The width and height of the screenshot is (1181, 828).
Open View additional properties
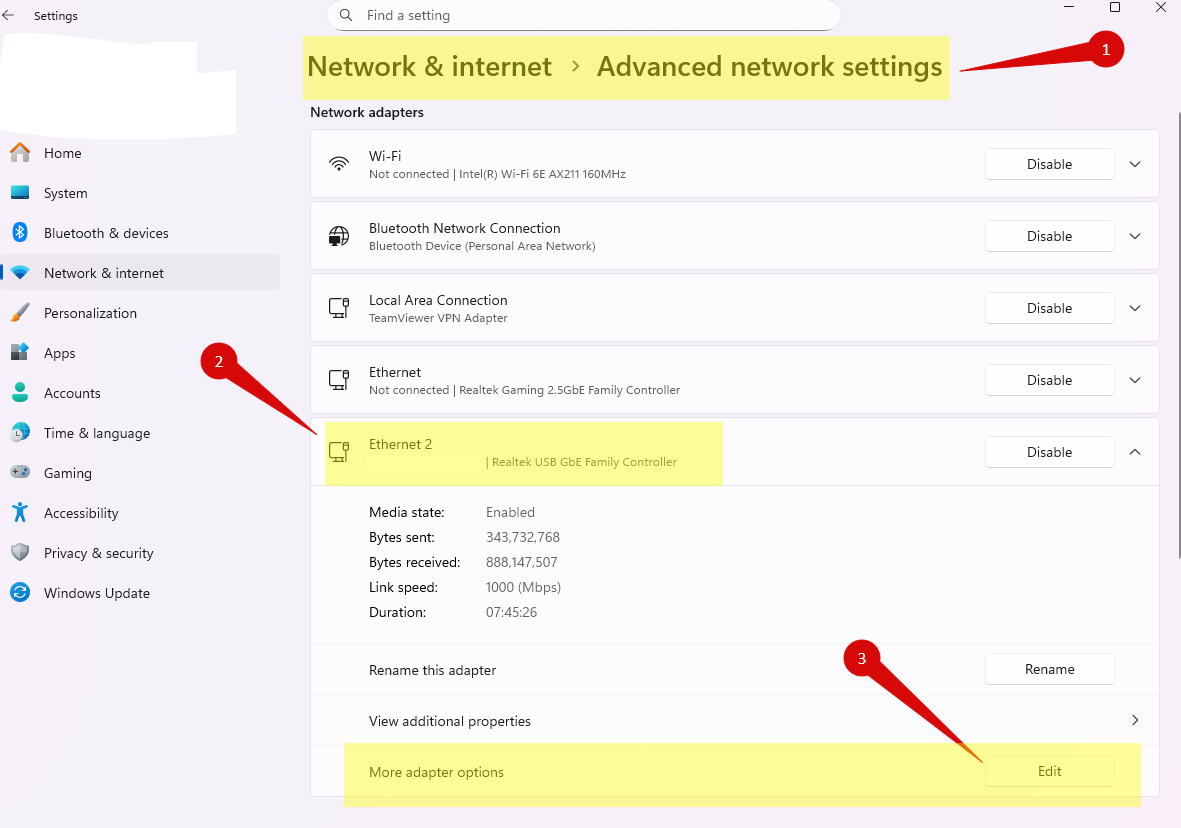click(x=449, y=720)
